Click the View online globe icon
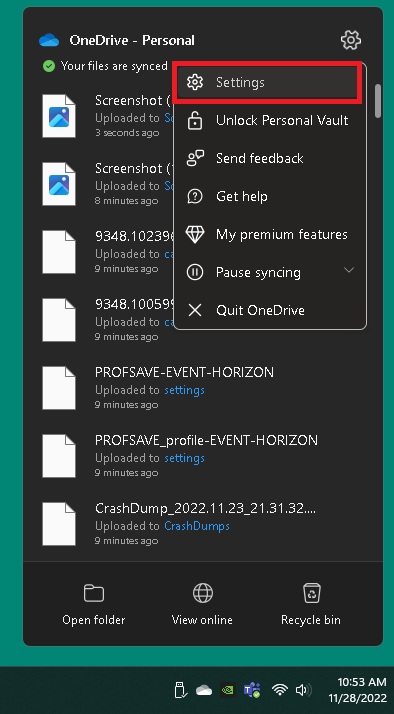The height and width of the screenshot is (714, 394). click(x=203, y=593)
